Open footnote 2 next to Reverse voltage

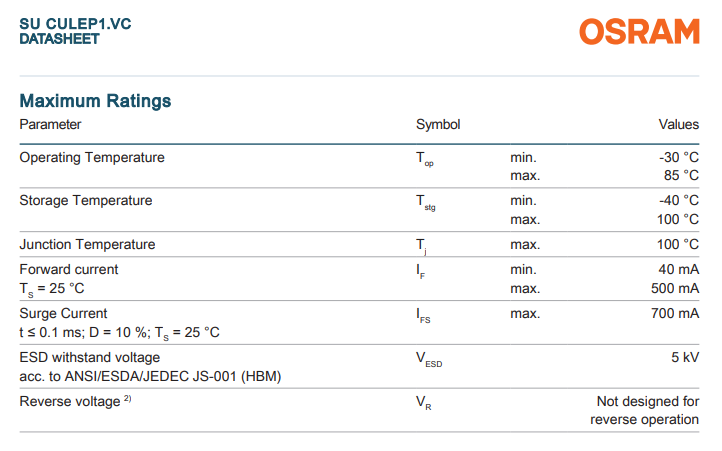128,400
